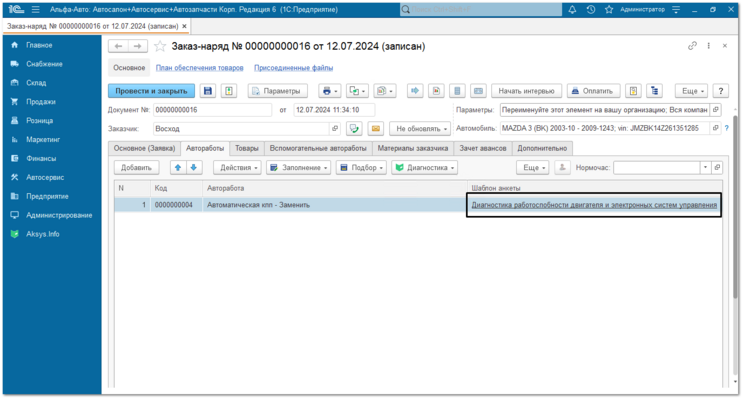The width and height of the screenshot is (743, 399).
Task: Copy link with chain icon in header
Action: [692, 45]
